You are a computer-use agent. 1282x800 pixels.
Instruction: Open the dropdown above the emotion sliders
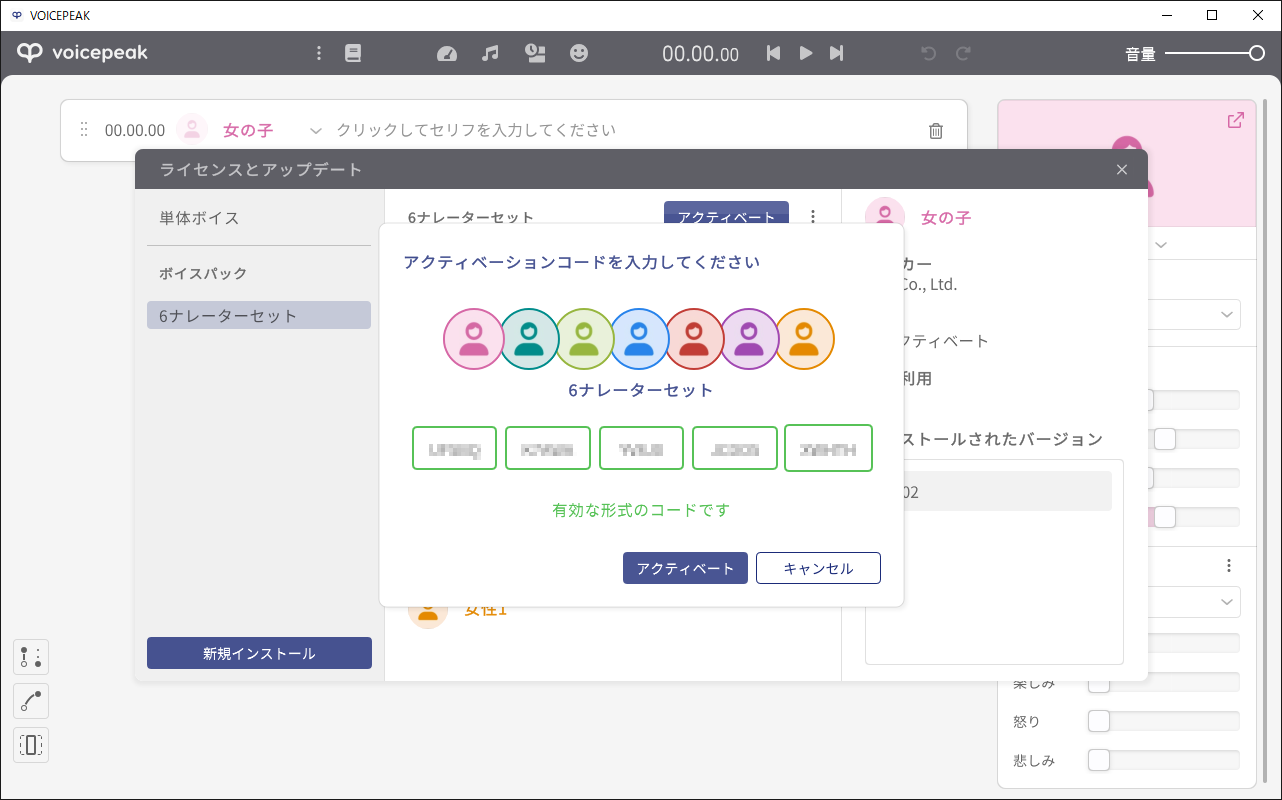(1227, 602)
